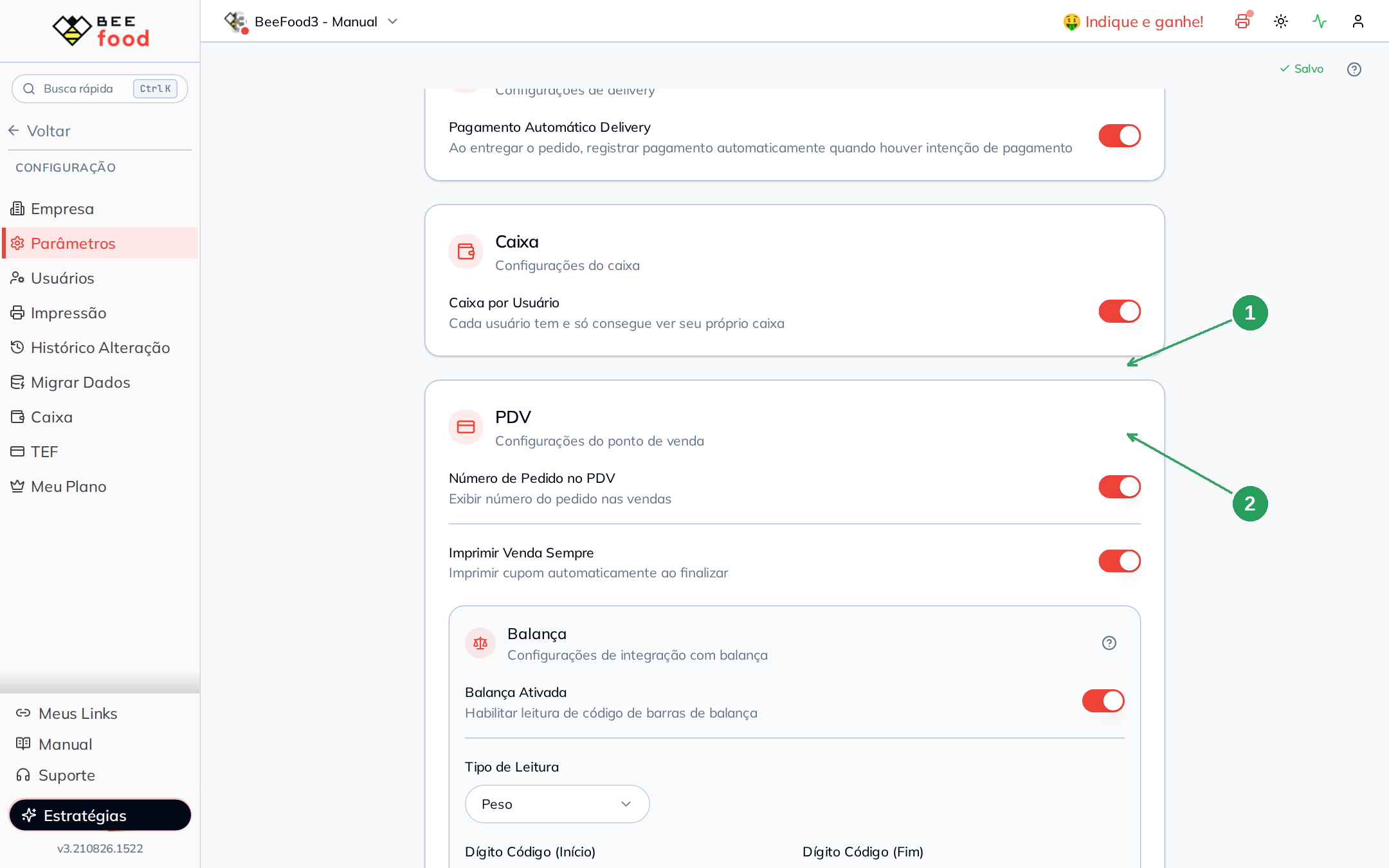Image resolution: width=1389 pixels, height=868 pixels.
Task: Click version text v3.210826.1522
Action: [x=100, y=848]
